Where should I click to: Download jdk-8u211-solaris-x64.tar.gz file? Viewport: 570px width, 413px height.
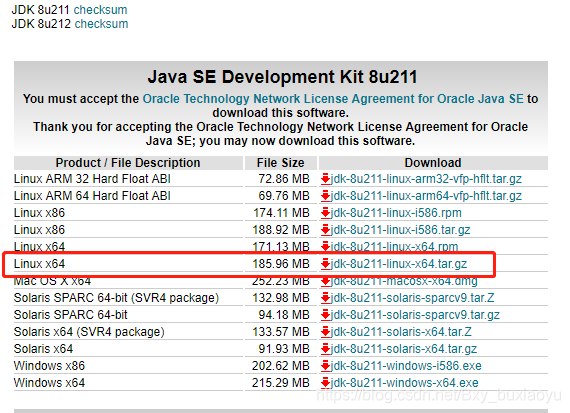(404, 349)
